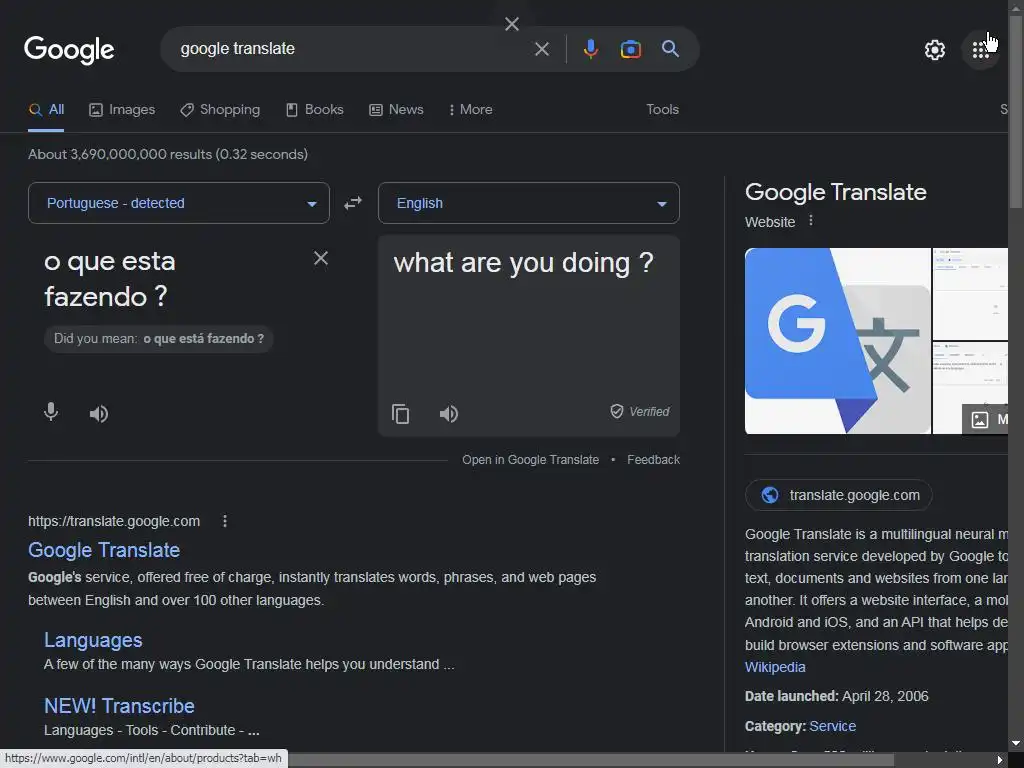
Task: Listen to the Portuguese source text
Action: (99, 413)
